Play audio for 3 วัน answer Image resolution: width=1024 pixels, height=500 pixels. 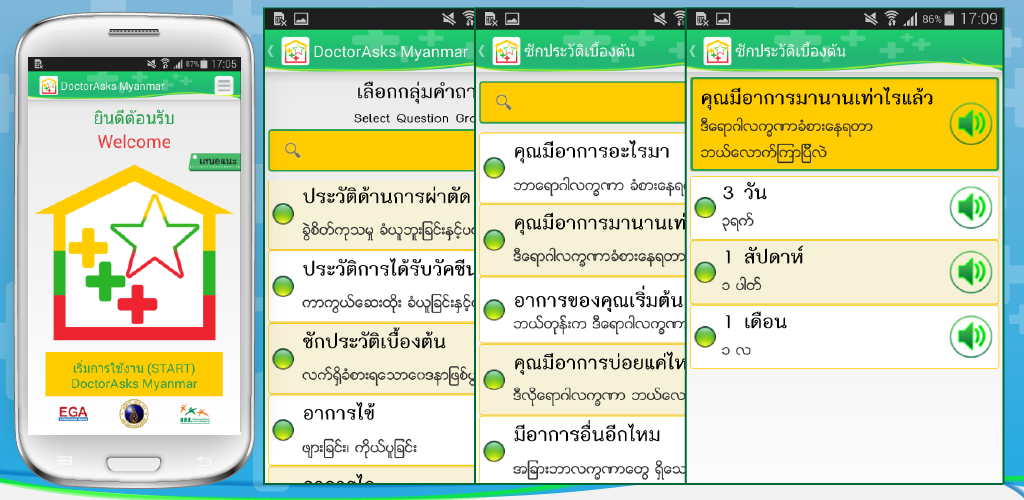(970, 208)
